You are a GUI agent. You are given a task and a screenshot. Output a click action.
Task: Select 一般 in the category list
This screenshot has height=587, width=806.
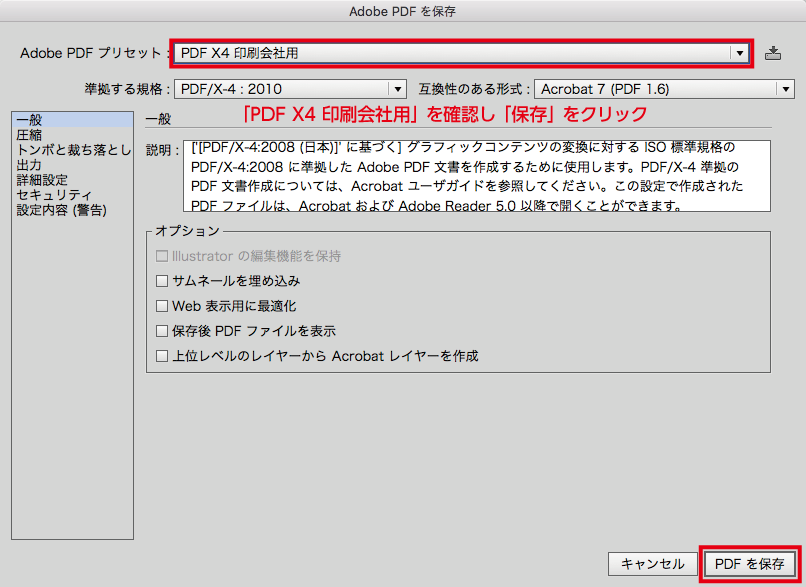tap(30, 120)
